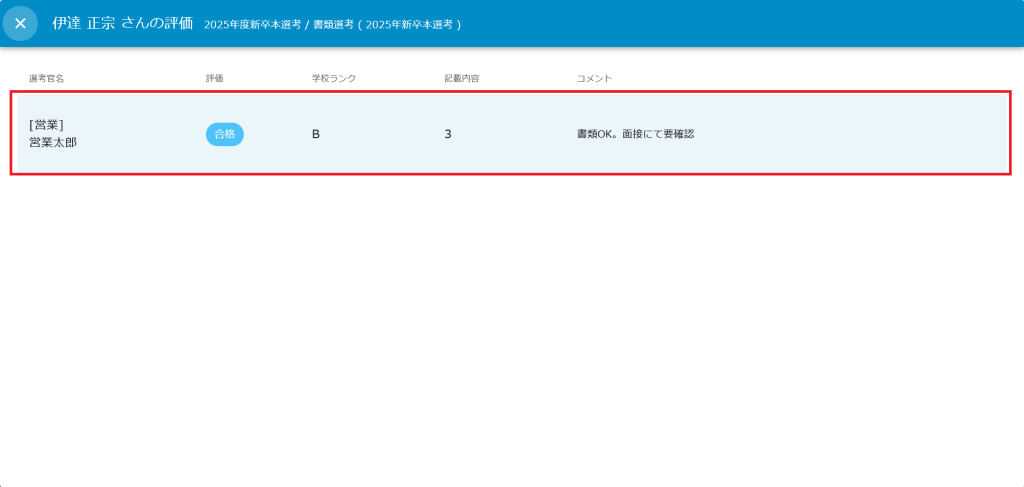Close the evaluation dialog with the X icon

click(20, 23)
